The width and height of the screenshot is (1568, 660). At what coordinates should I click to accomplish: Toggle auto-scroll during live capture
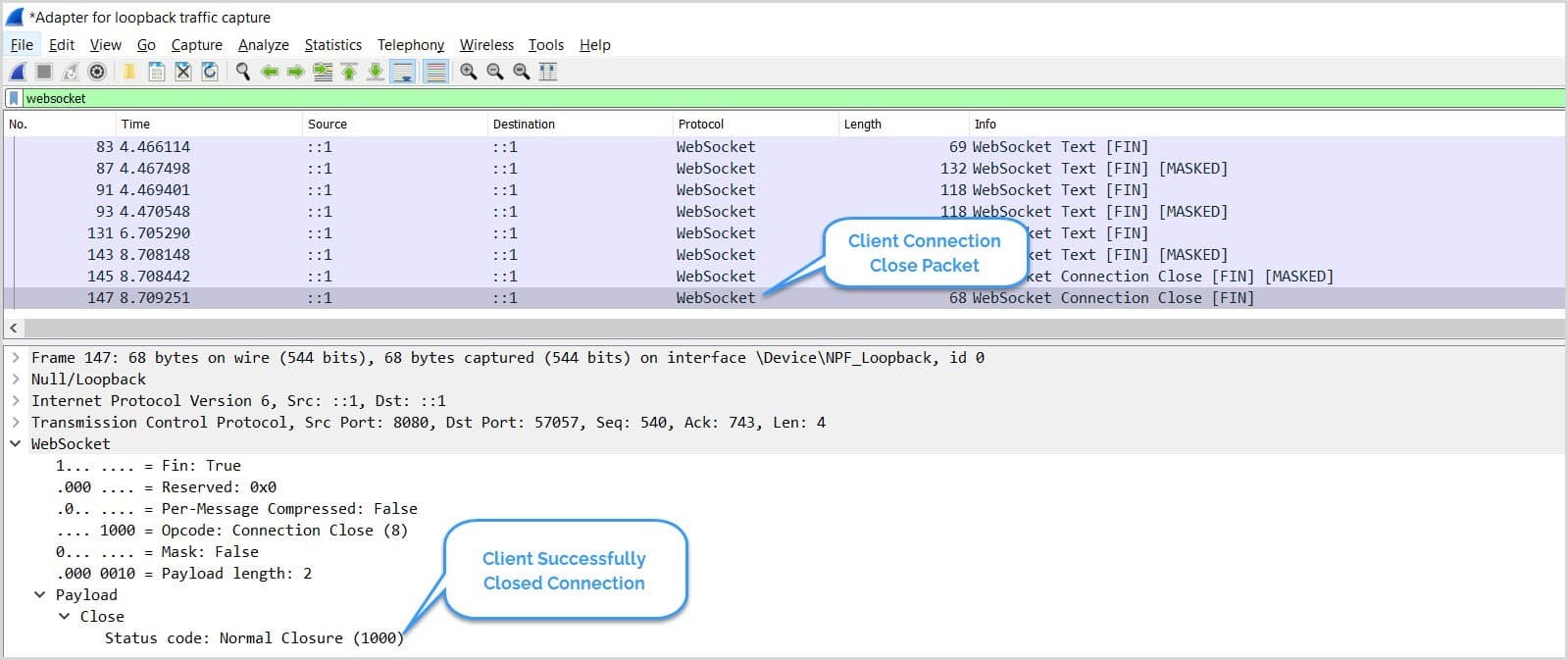tap(402, 72)
